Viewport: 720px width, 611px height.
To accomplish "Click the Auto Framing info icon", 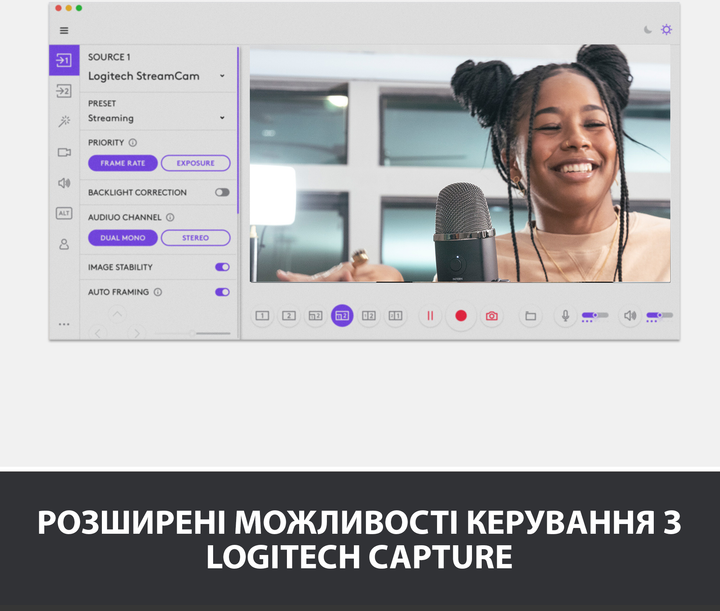I will coord(158,292).
